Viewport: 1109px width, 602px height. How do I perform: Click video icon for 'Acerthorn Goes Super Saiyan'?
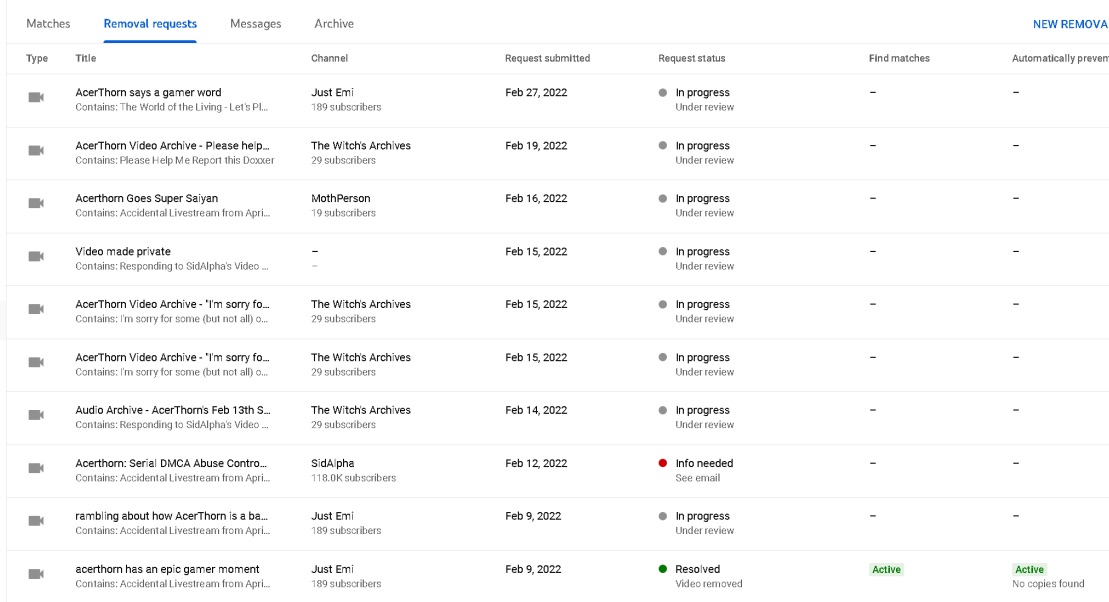(36, 203)
